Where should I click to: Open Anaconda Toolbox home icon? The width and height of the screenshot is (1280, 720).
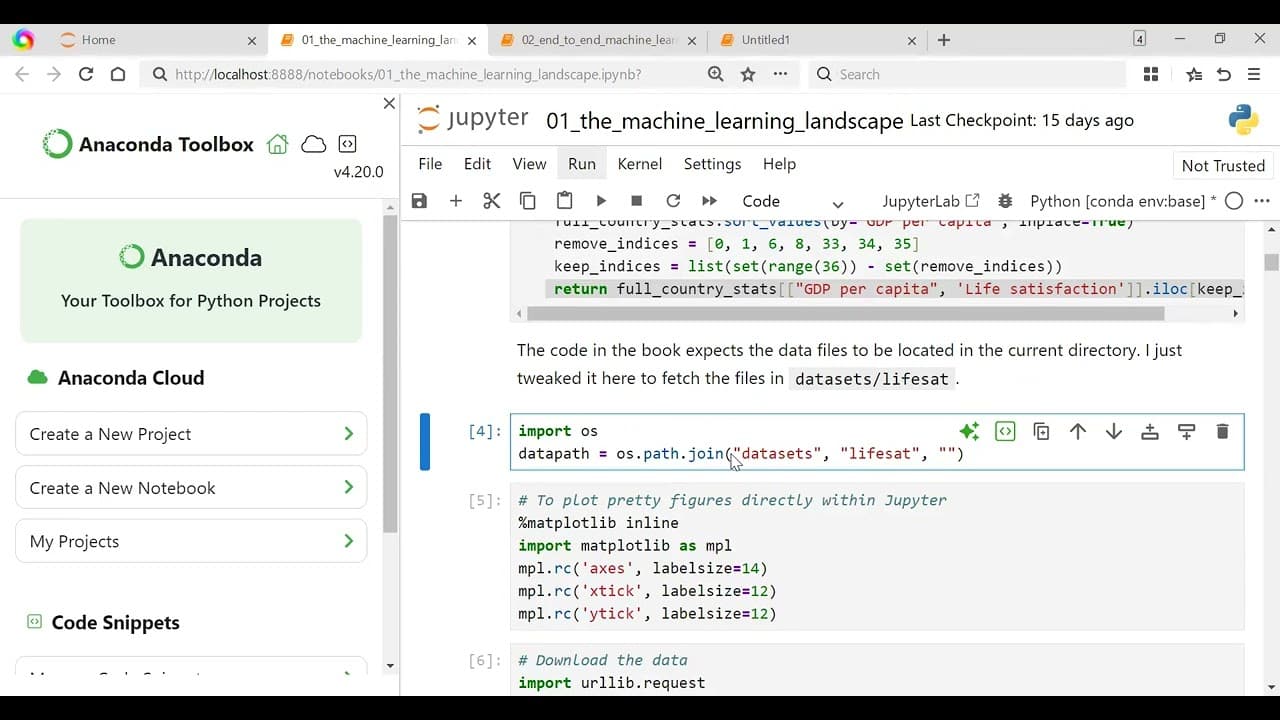click(x=277, y=144)
